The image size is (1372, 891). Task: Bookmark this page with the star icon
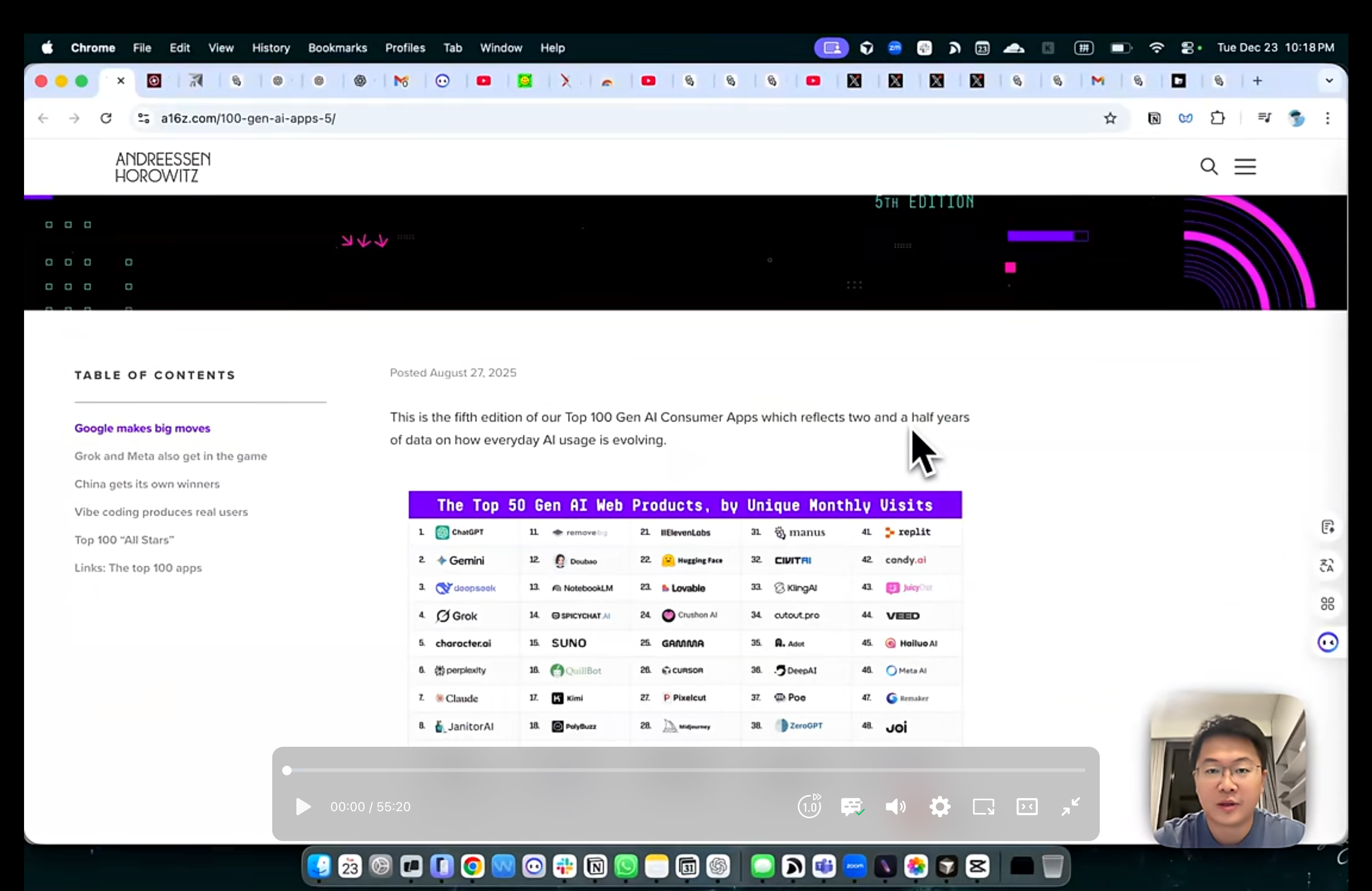[x=1110, y=118]
